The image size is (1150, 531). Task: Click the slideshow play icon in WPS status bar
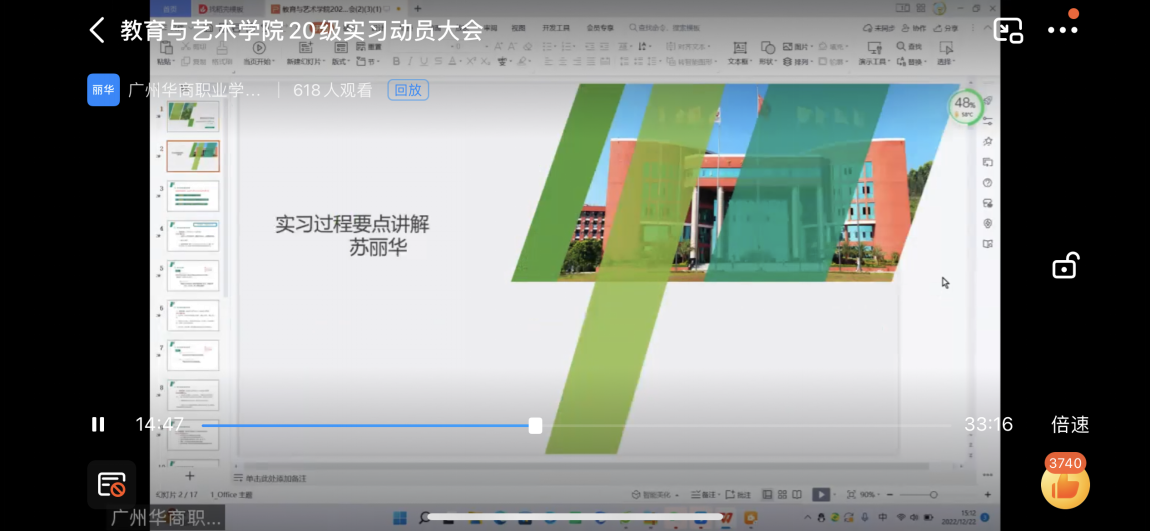tap(820, 494)
